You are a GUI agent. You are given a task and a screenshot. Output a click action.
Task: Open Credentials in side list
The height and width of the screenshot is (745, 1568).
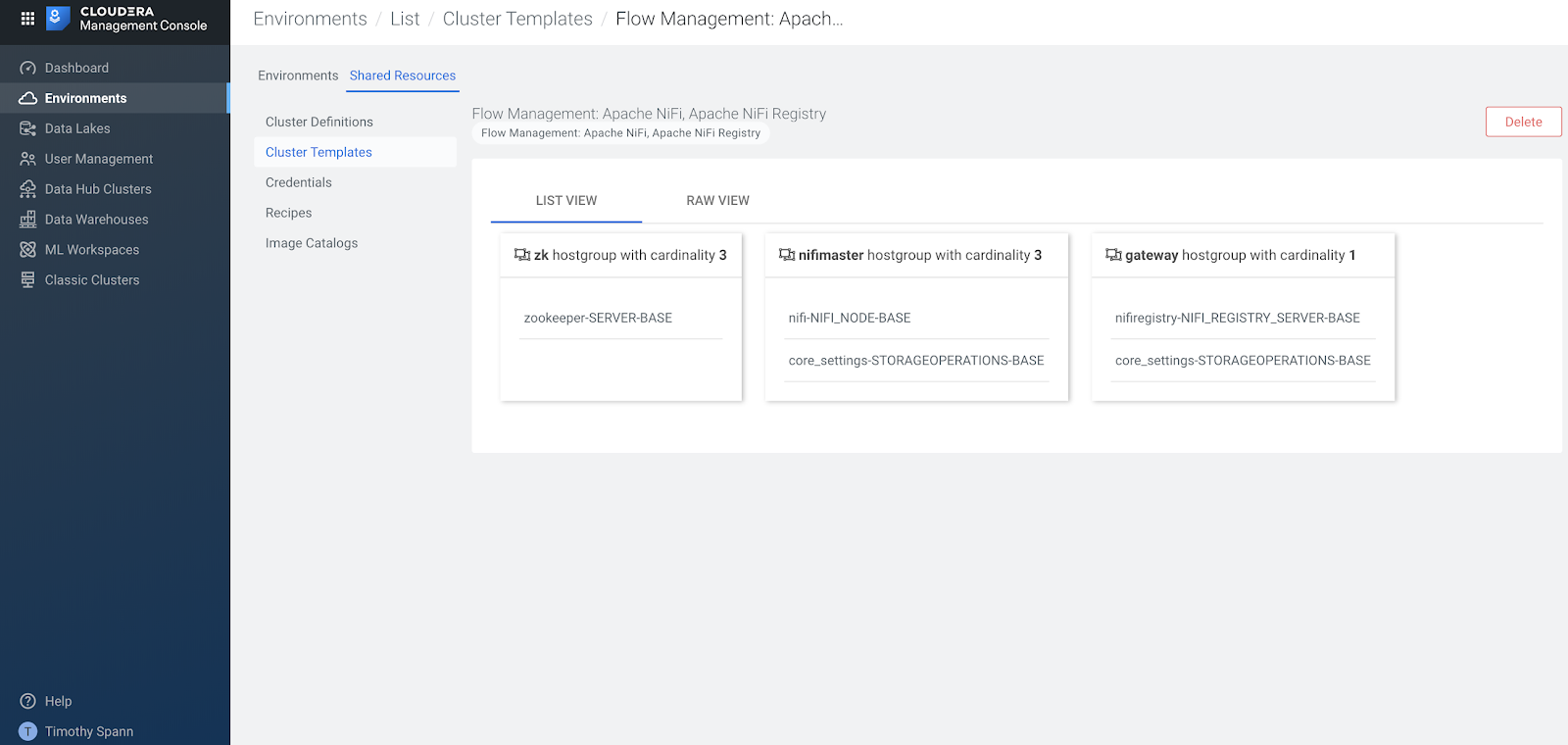[355, 182]
